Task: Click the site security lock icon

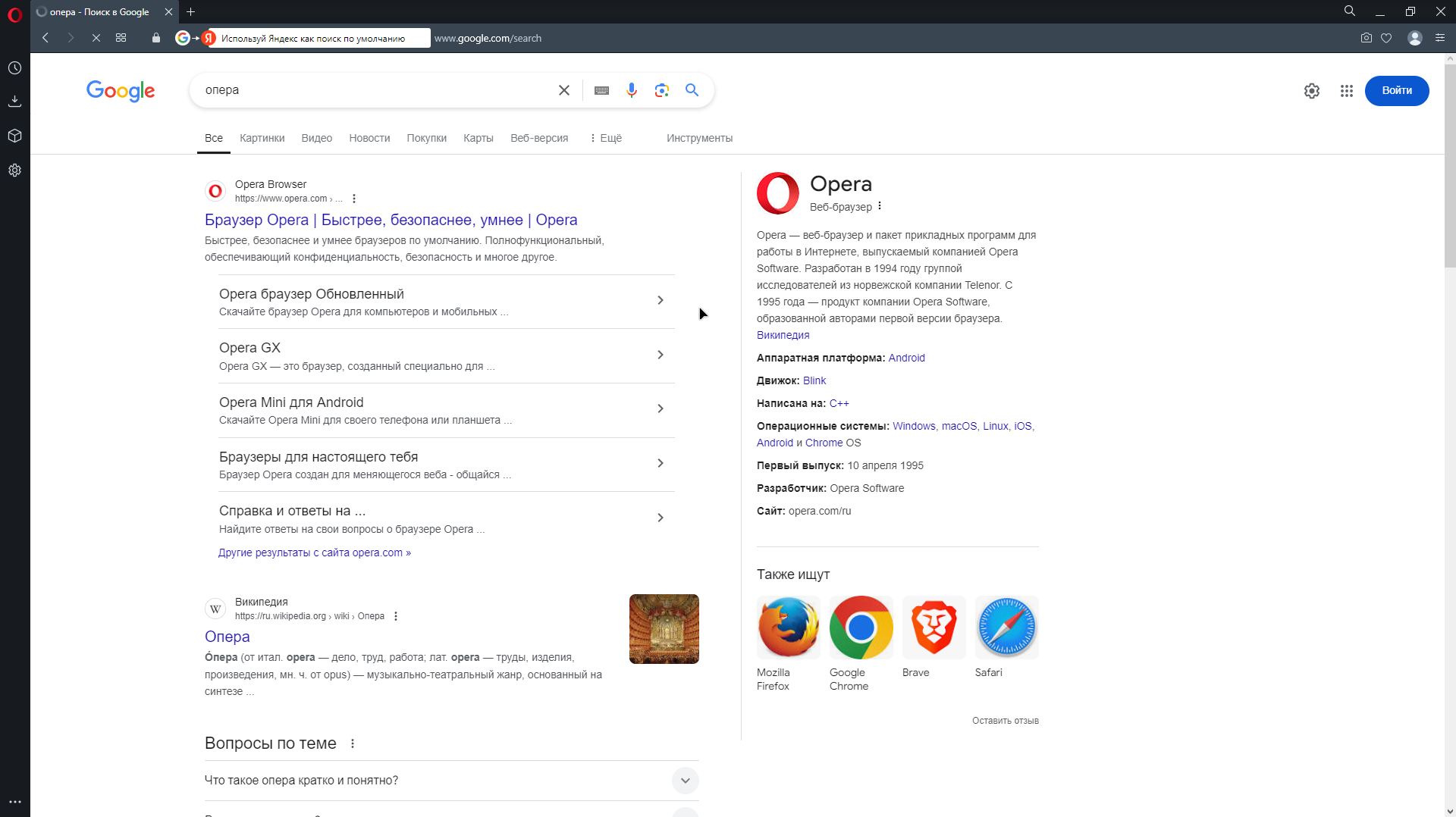Action: click(x=156, y=38)
